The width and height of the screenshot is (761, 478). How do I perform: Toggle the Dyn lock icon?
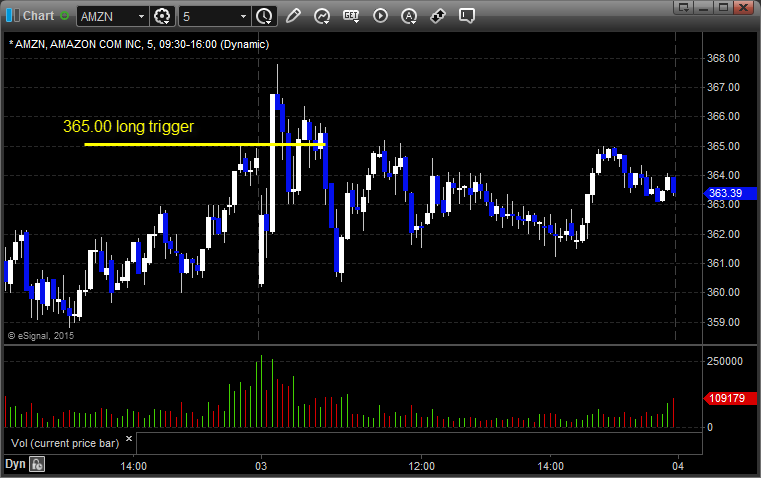click(x=37, y=464)
